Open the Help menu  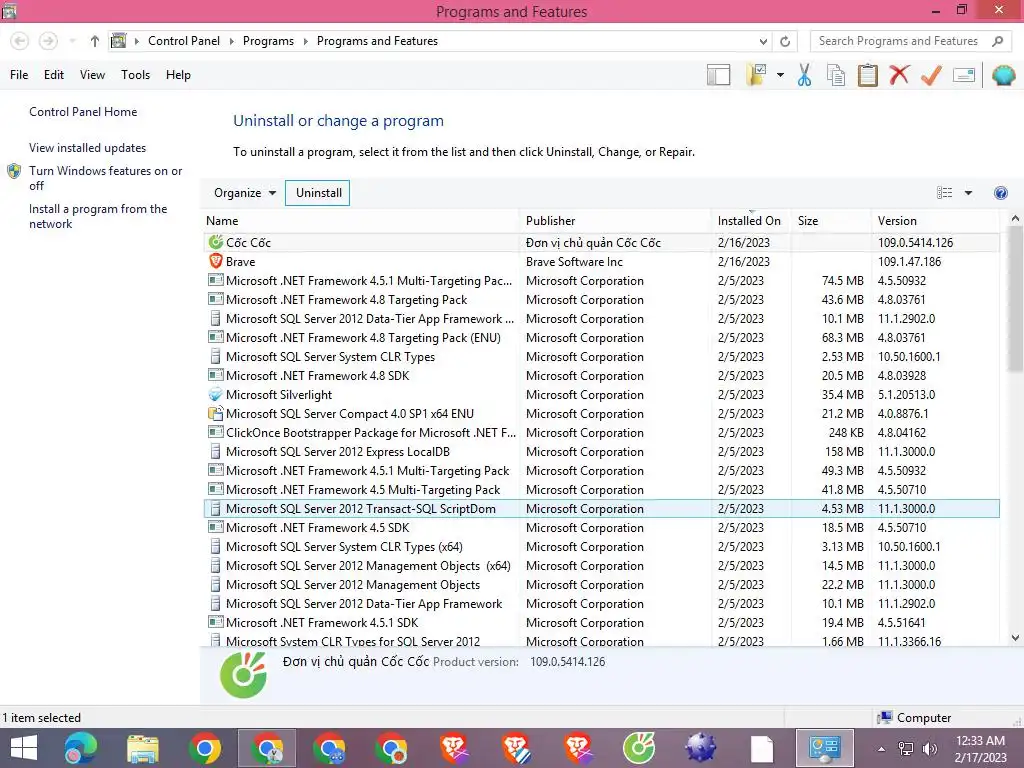tap(178, 75)
